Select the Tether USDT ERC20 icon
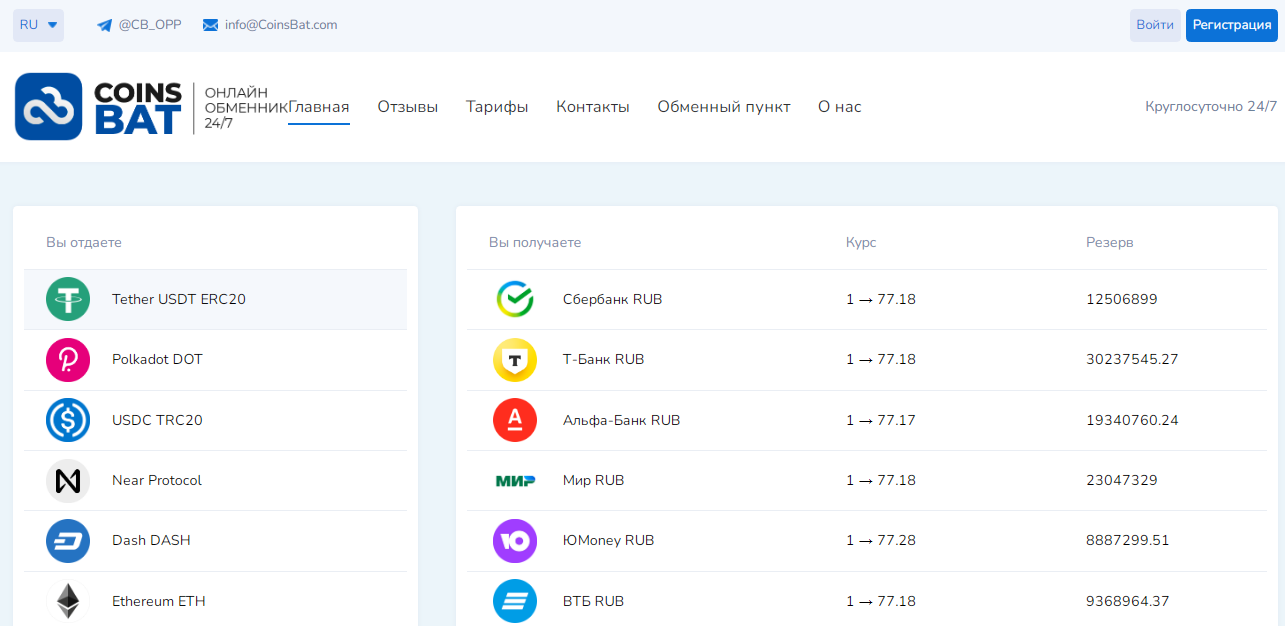The height and width of the screenshot is (626, 1285). [67, 299]
